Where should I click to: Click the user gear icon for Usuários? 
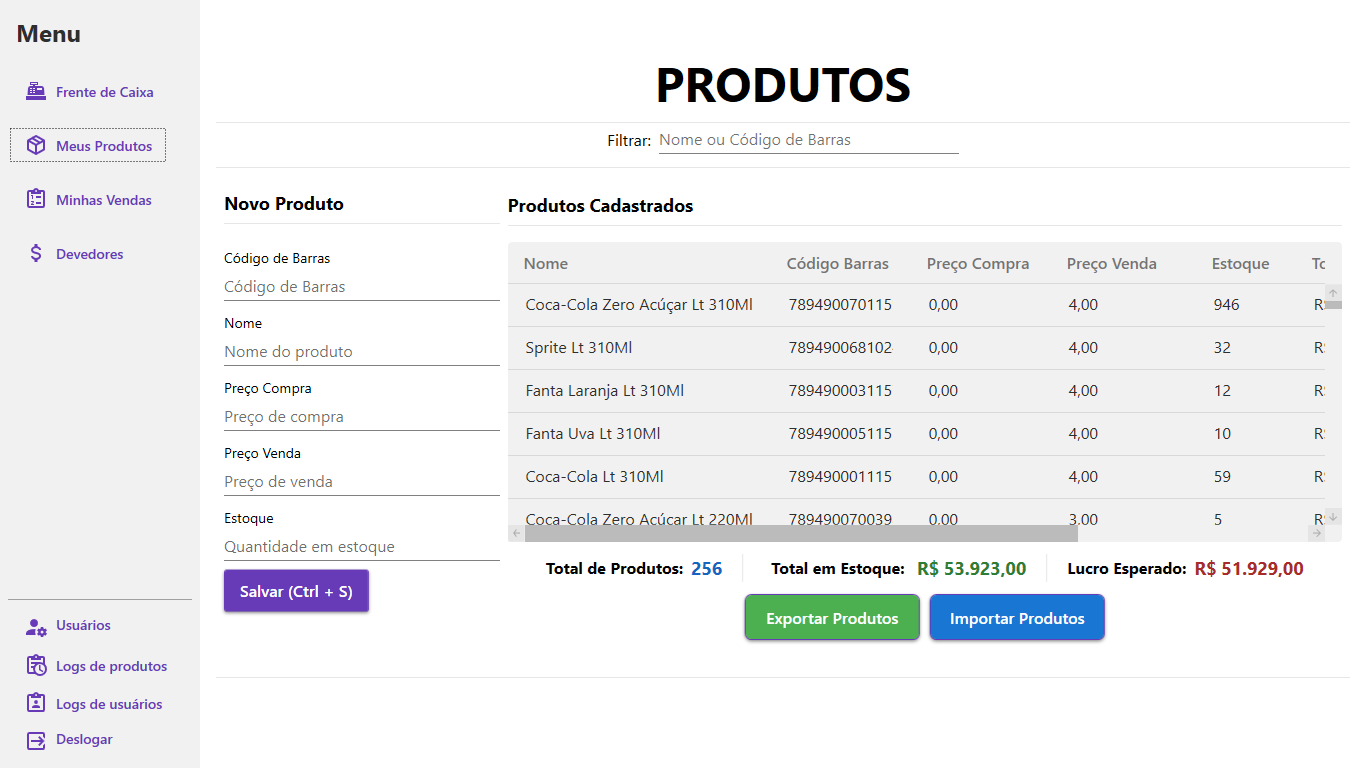[36, 626]
